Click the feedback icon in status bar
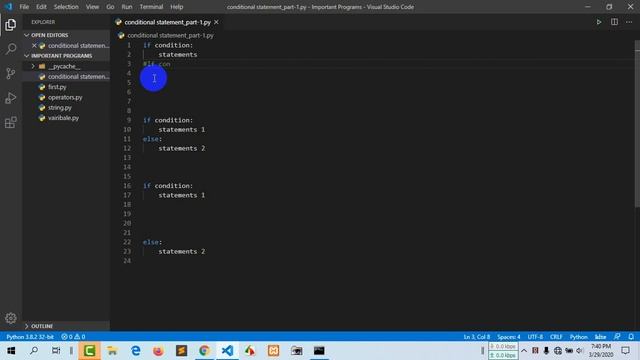640x360 pixels. pyautogui.click(x=617, y=337)
